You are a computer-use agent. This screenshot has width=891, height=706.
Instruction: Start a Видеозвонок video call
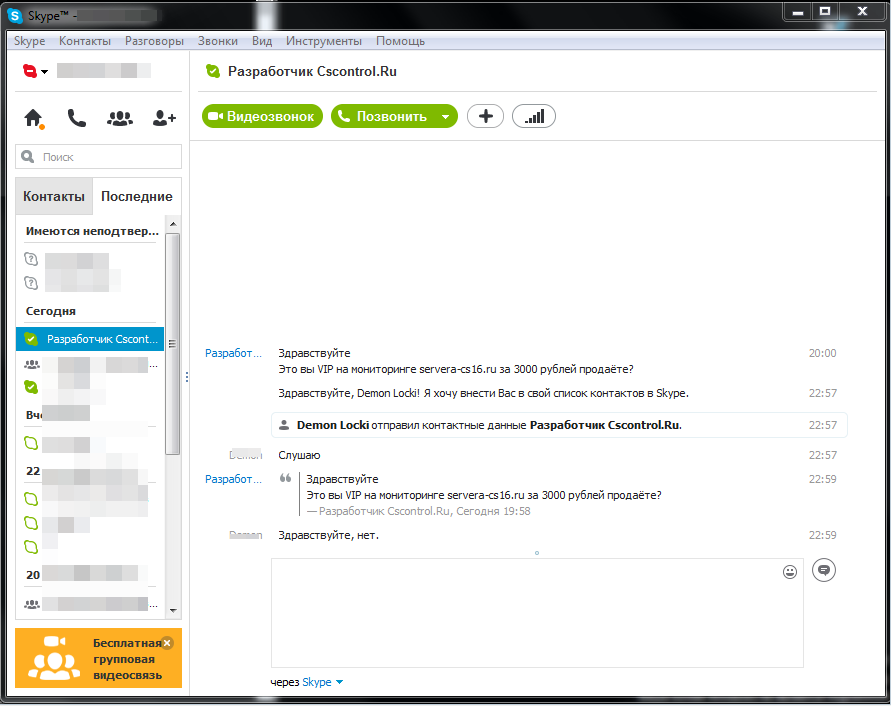(263, 117)
